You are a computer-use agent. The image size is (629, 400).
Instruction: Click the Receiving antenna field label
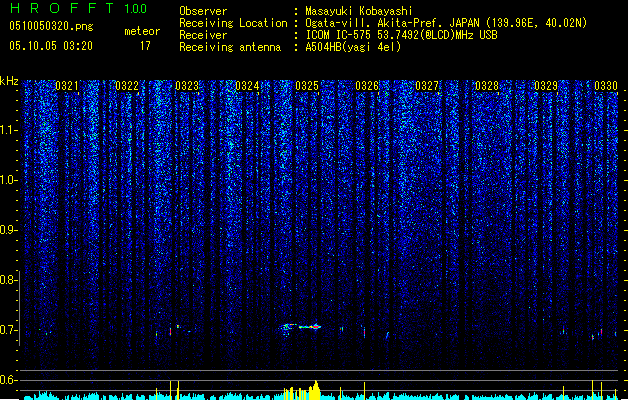230,47
